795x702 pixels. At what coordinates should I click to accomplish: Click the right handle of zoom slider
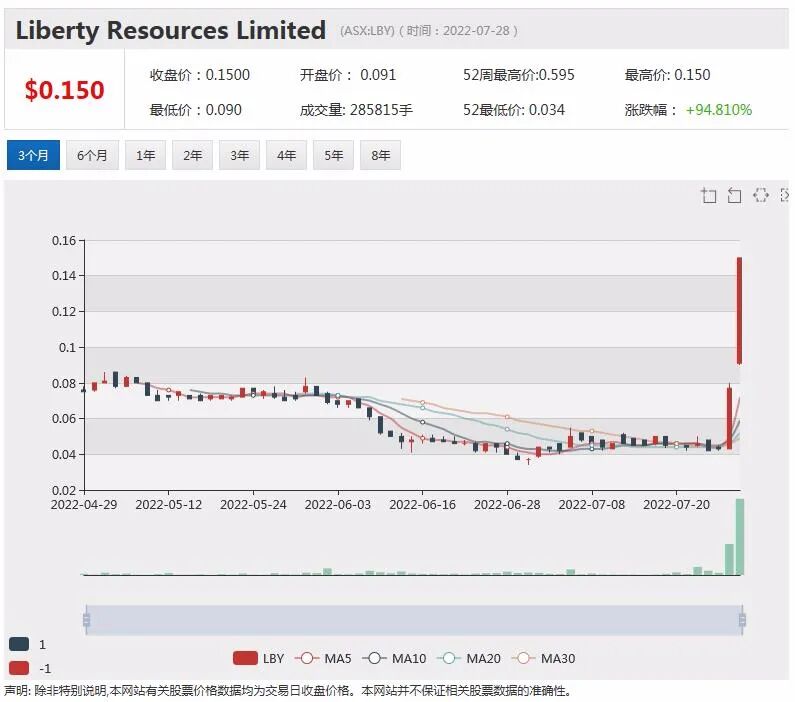pos(742,620)
